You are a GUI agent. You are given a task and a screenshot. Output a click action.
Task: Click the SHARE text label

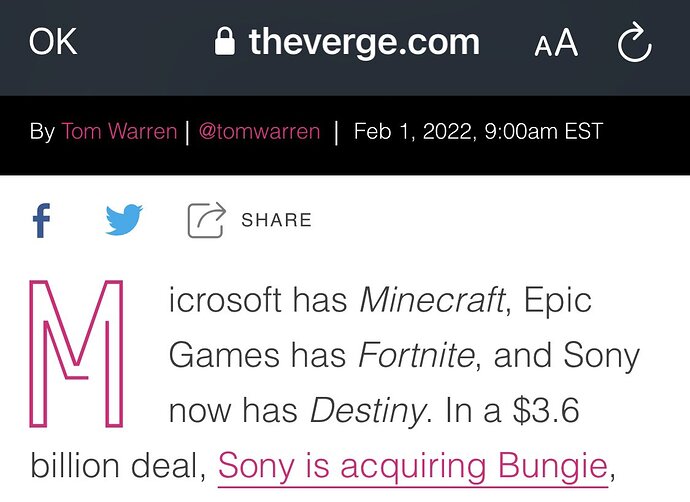coord(276,220)
